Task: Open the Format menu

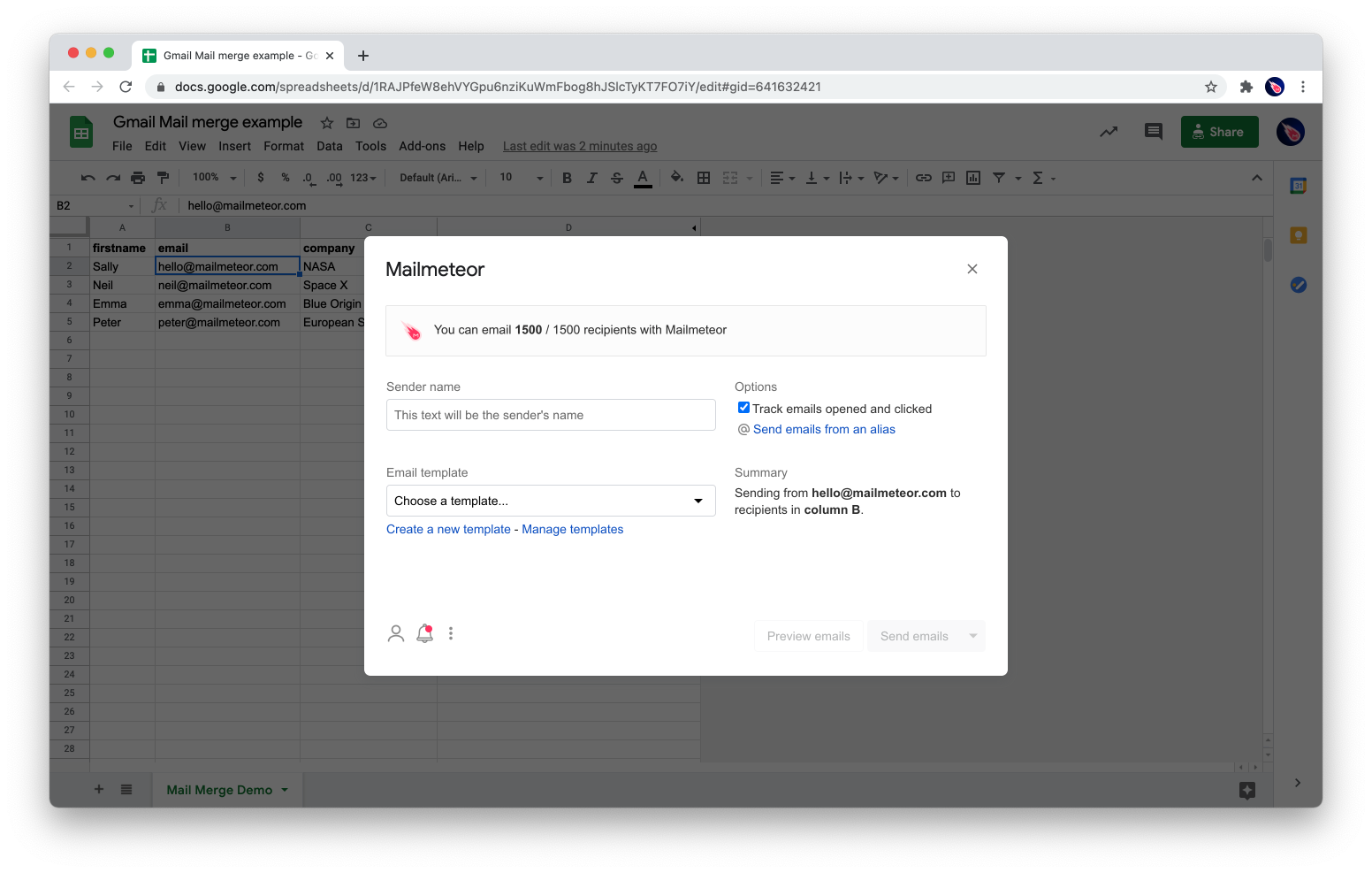Action: pos(284,146)
